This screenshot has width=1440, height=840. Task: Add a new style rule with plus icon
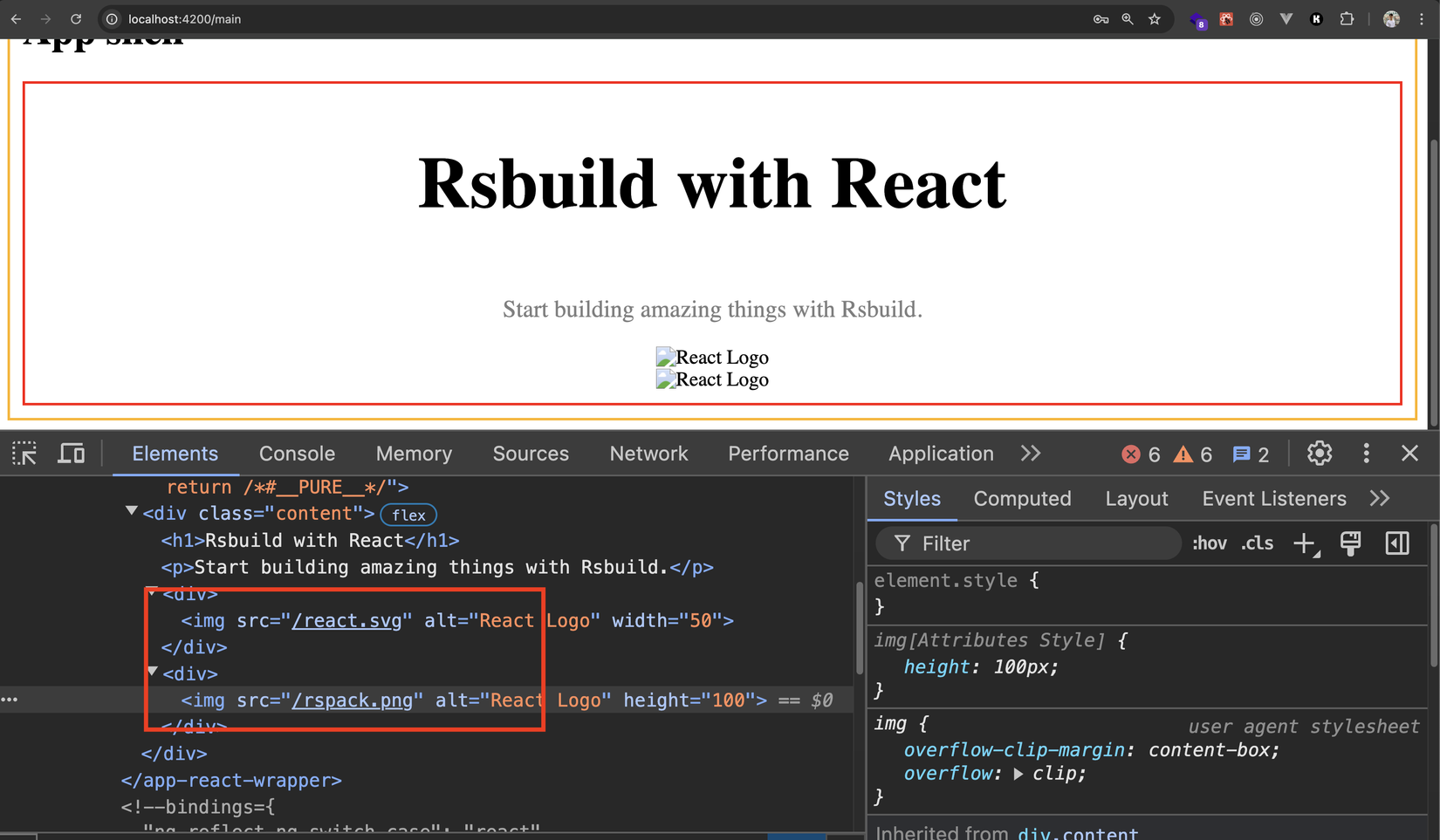pyautogui.click(x=1306, y=543)
